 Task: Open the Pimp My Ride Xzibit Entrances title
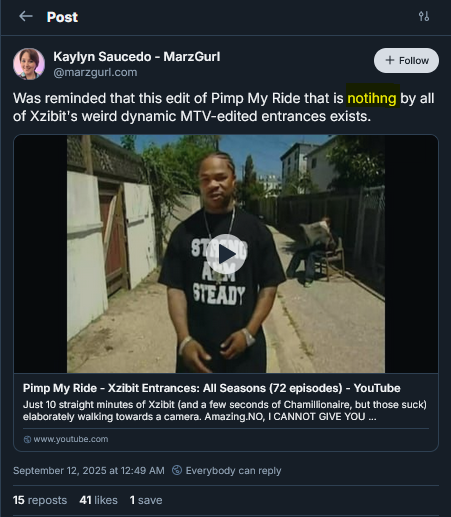(212, 388)
